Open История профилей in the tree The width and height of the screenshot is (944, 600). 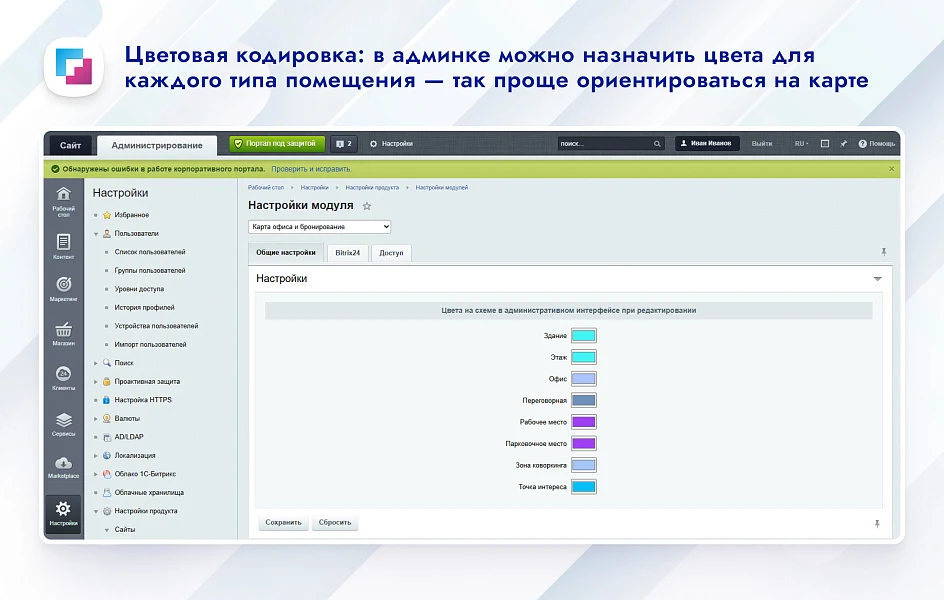point(144,308)
